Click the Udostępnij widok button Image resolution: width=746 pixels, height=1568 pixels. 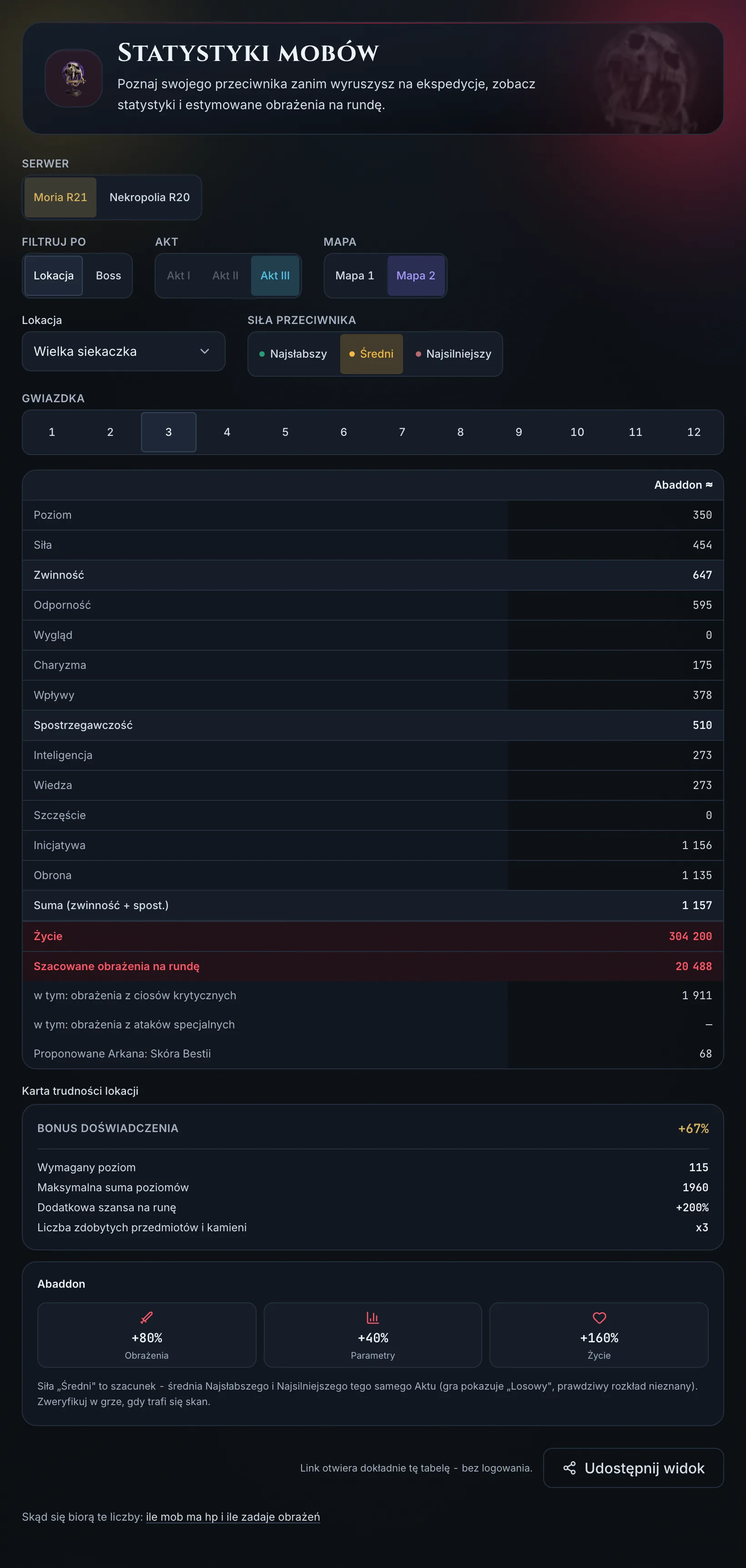pos(634,1468)
